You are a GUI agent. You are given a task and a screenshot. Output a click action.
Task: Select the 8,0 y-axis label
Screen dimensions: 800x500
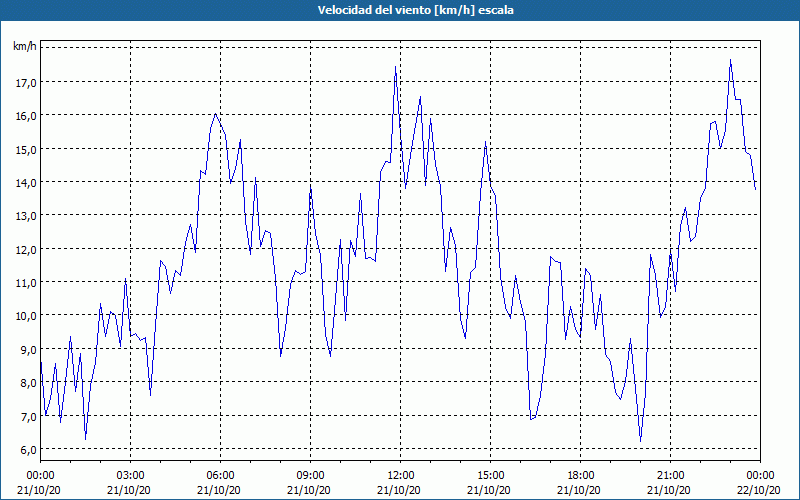tap(28, 382)
